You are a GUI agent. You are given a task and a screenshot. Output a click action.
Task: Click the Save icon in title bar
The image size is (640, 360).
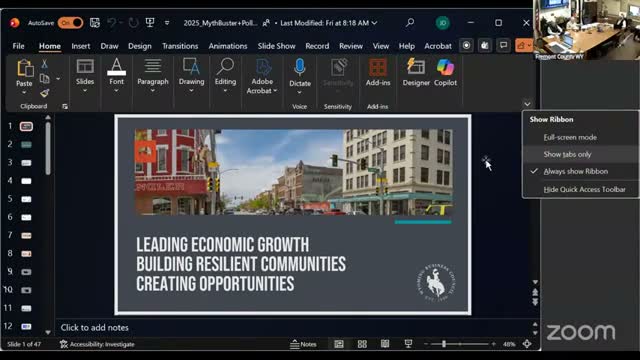[x=95, y=23]
